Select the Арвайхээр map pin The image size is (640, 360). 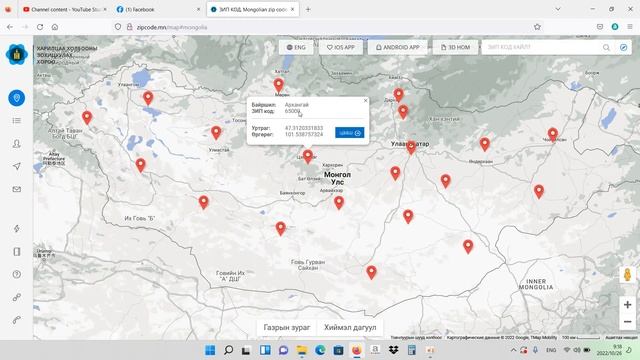[339, 202]
